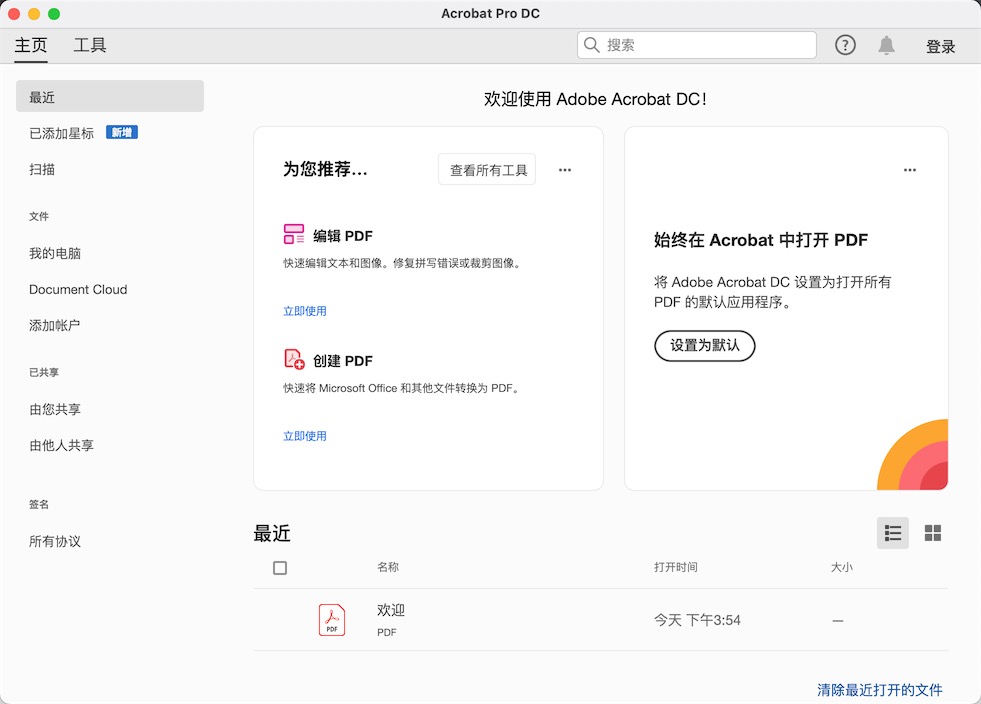Sort by the 大小 column header
The width and height of the screenshot is (981, 704).
(x=841, y=567)
